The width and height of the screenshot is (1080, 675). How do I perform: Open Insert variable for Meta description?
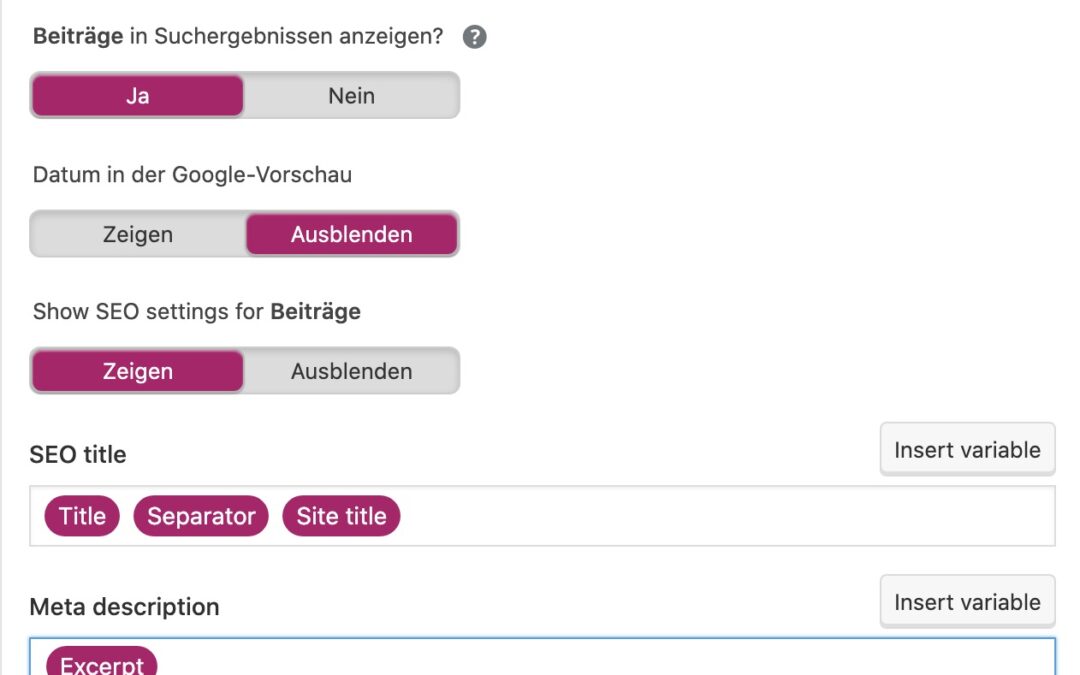(967, 602)
